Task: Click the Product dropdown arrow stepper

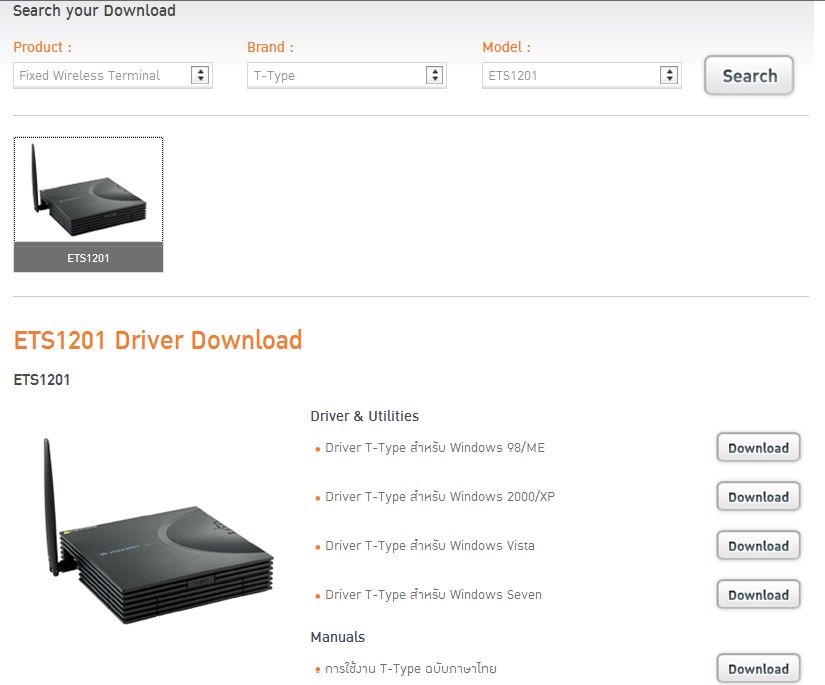Action: 200,75
